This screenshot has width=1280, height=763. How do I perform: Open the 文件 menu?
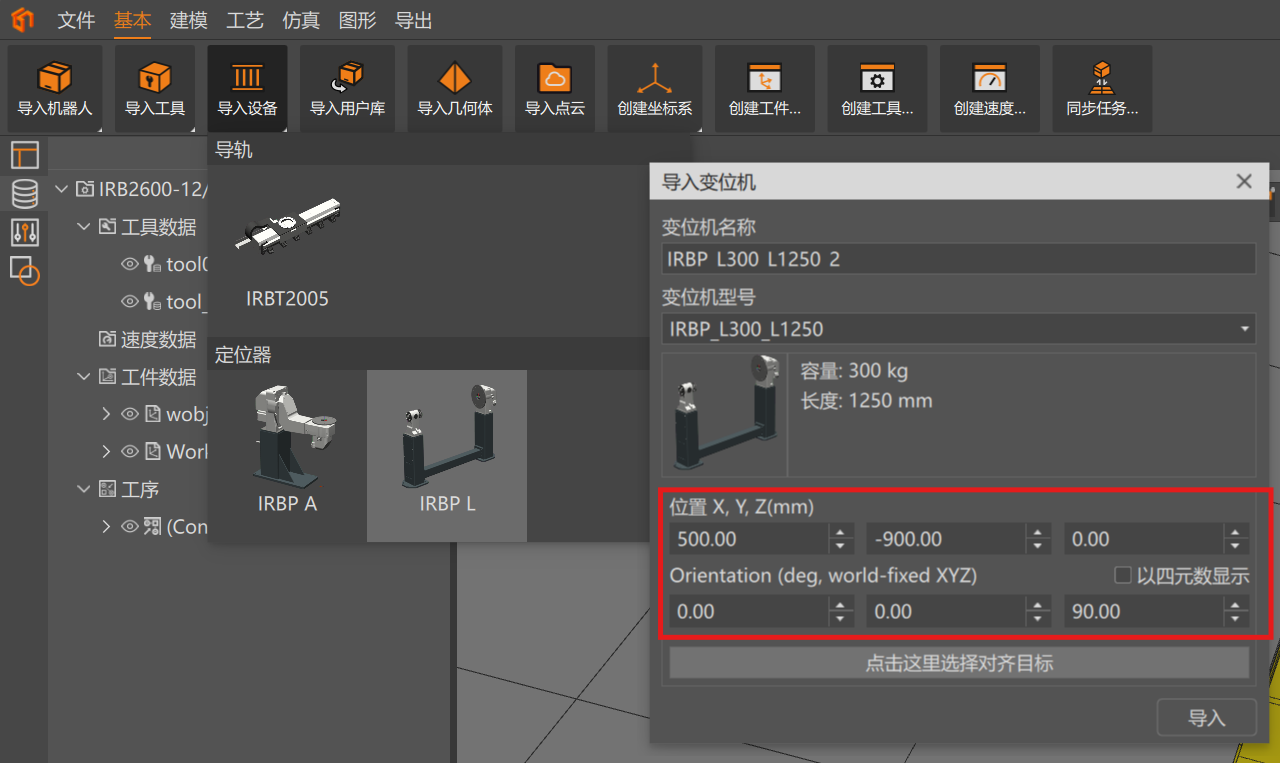76,20
